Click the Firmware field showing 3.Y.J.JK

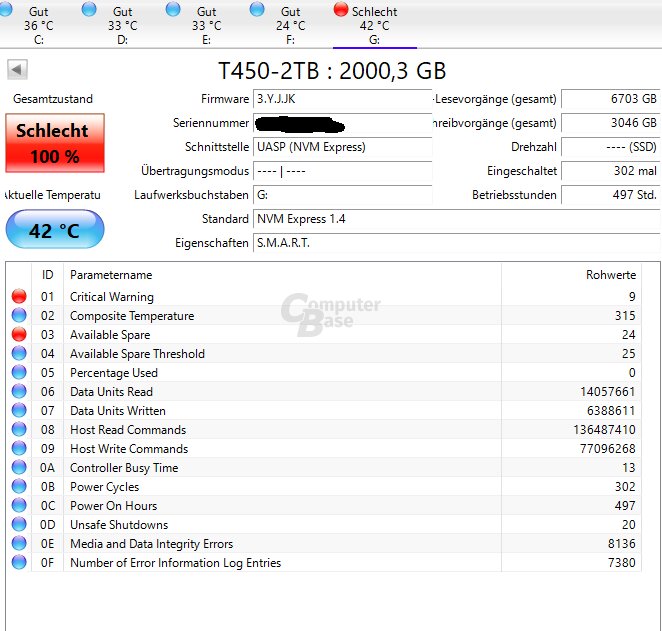coord(342,99)
